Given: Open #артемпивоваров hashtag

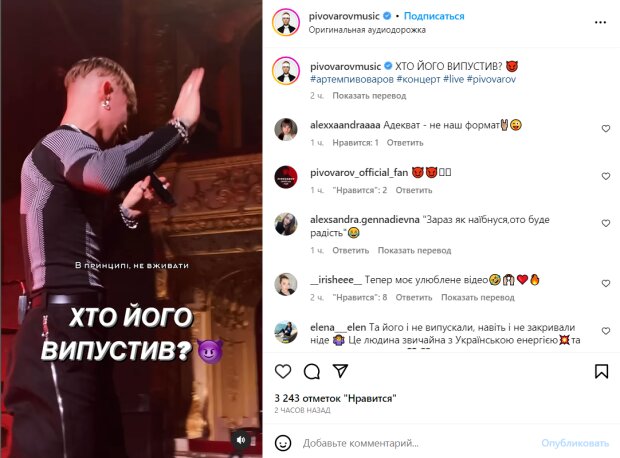Looking at the screenshot, I should 352,79.
